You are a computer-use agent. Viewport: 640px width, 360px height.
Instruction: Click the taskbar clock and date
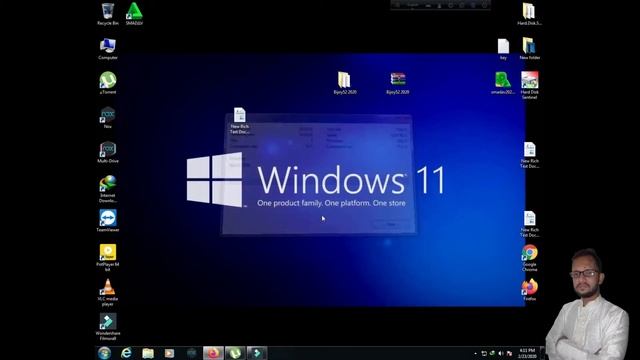click(527, 353)
